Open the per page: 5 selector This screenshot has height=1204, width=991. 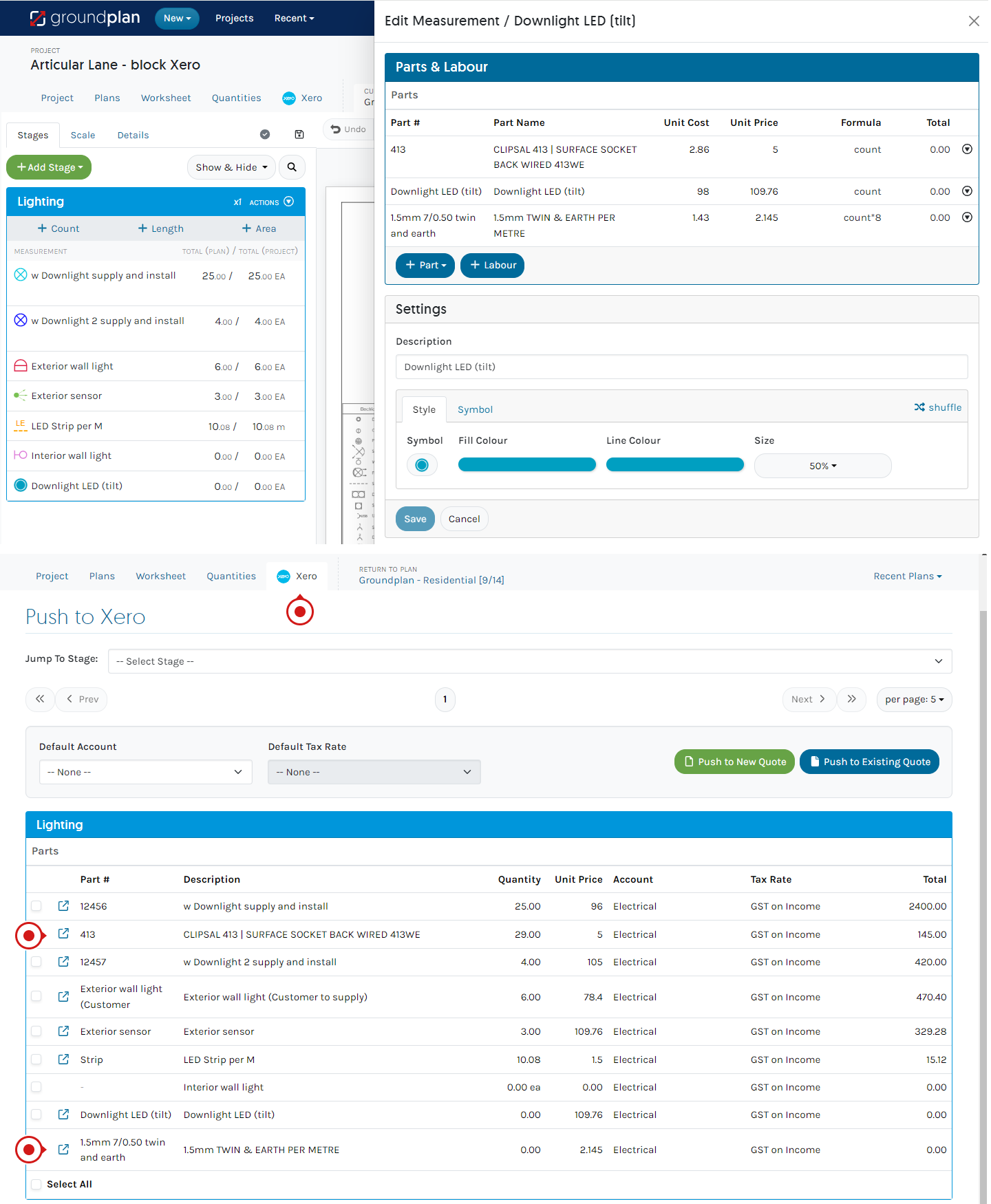click(x=915, y=699)
